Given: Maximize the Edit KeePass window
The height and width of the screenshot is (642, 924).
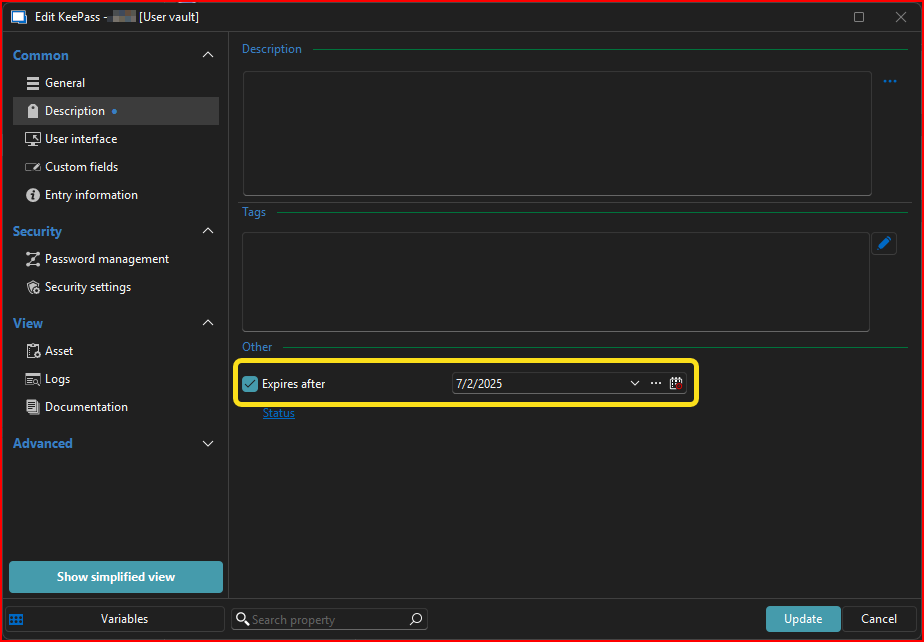Looking at the screenshot, I should click(859, 17).
